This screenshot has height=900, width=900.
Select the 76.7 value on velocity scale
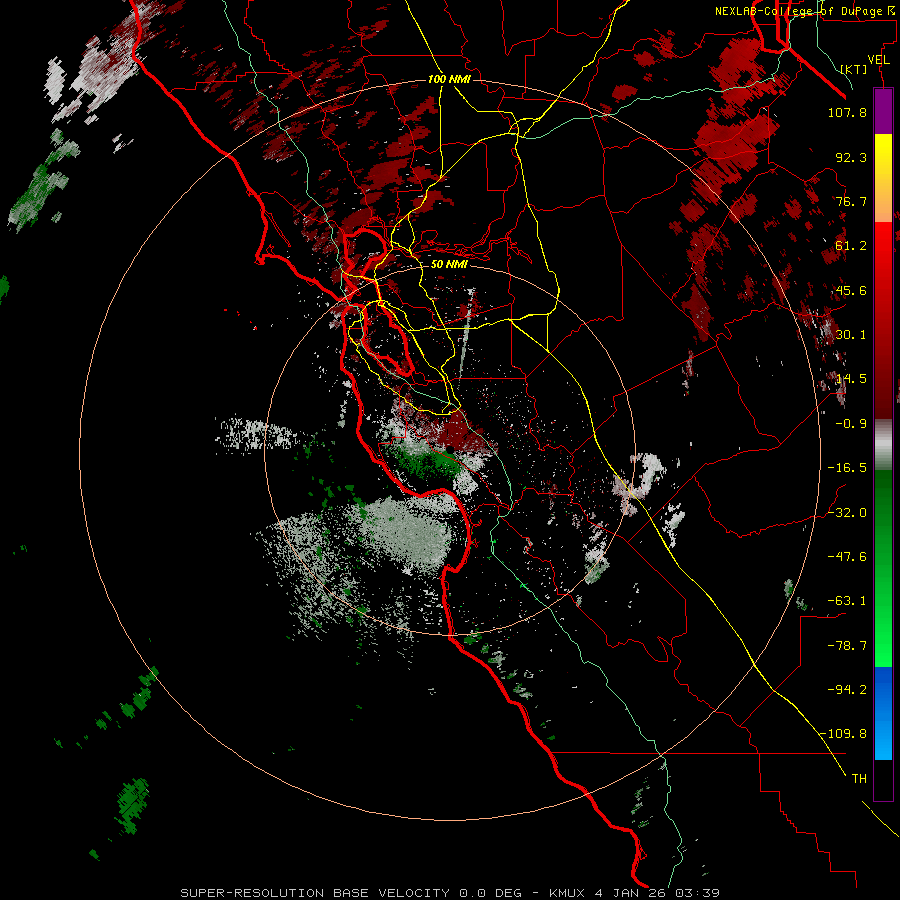pos(851,201)
